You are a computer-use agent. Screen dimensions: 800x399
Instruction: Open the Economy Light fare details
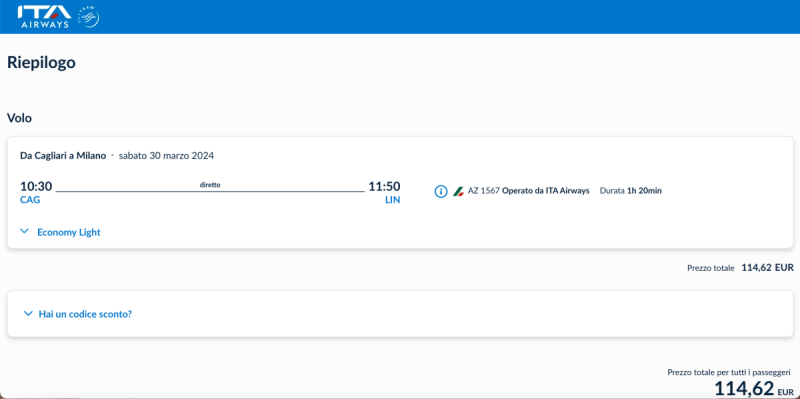click(69, 232)
